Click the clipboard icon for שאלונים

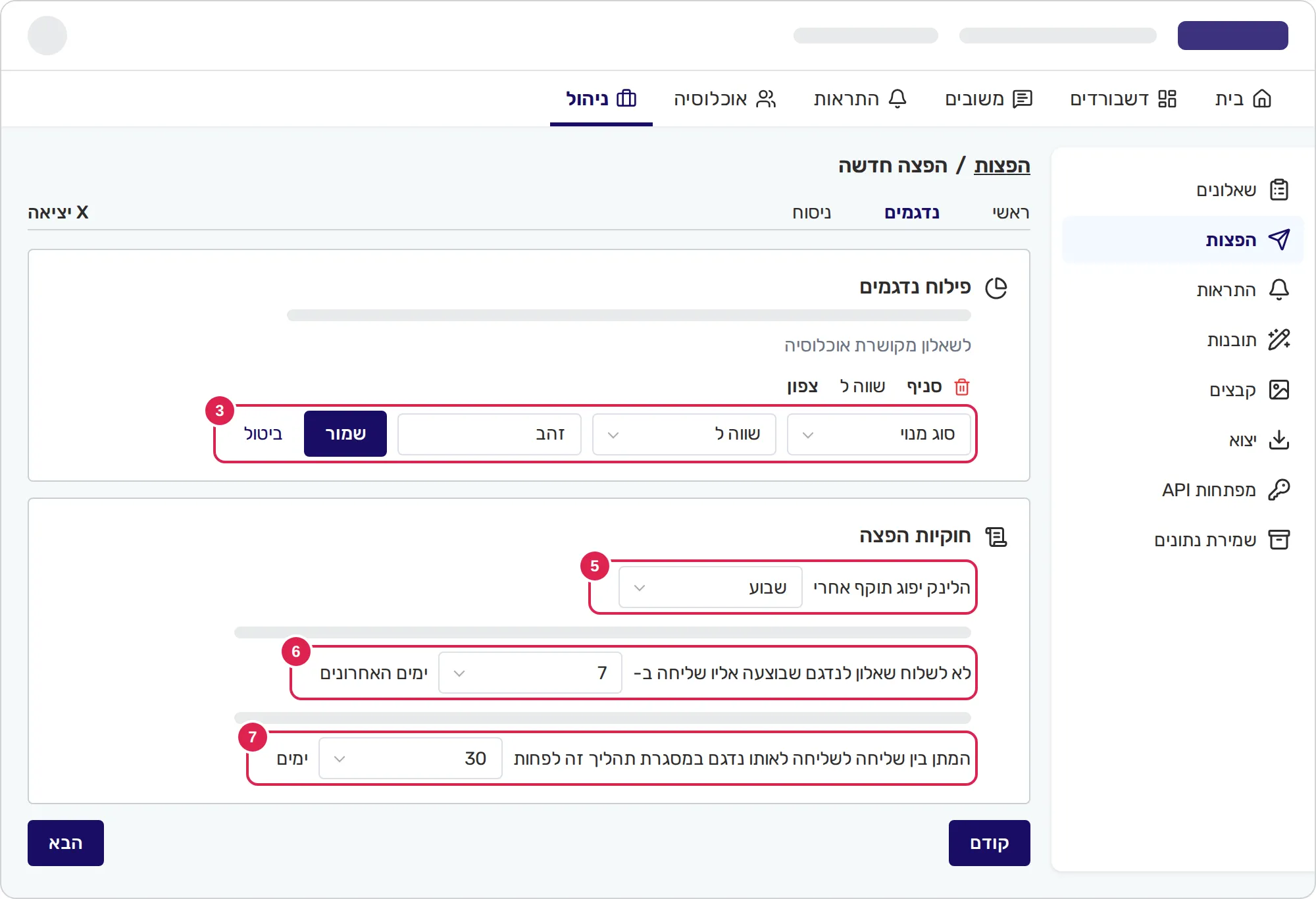[1279, 190]
